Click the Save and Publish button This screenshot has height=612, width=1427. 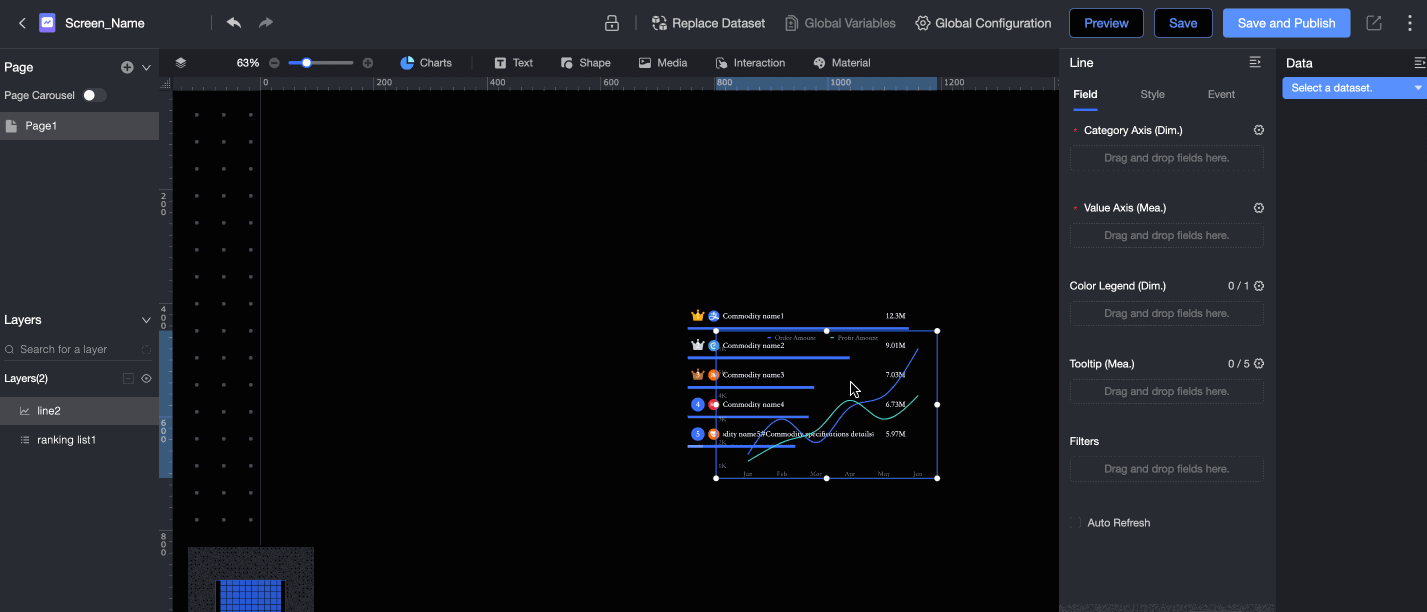click(1286, 23)
